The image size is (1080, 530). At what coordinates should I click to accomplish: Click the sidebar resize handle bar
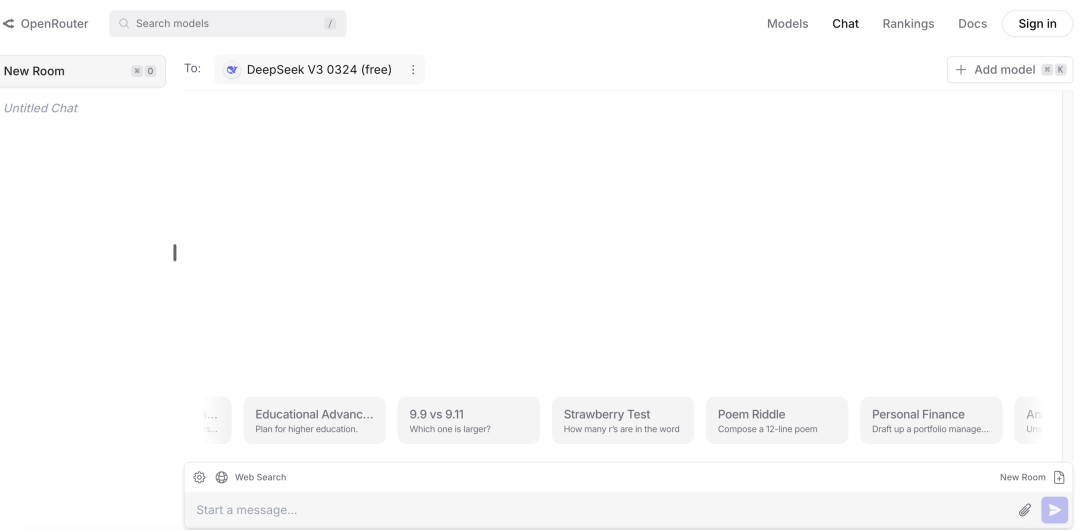(175, 253)
